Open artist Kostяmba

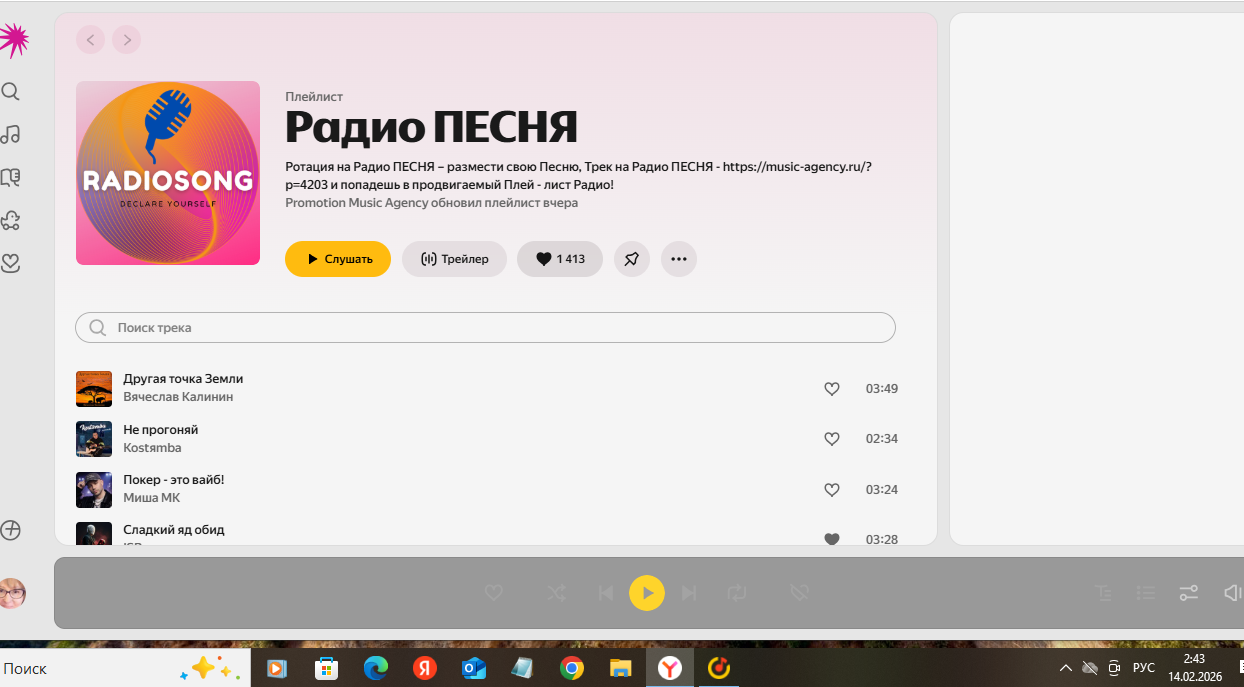[152, 447]
